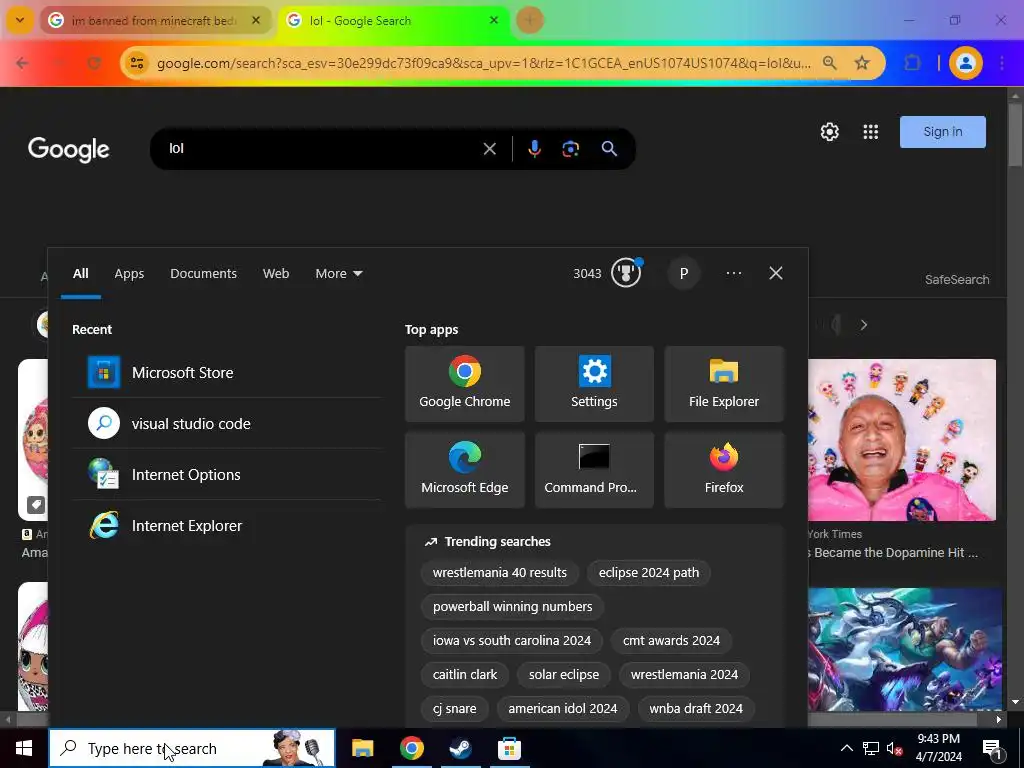Viewport: 1024px width, 768px height.
Task: Switch to Apps search tab
Action: coord(129,274)
